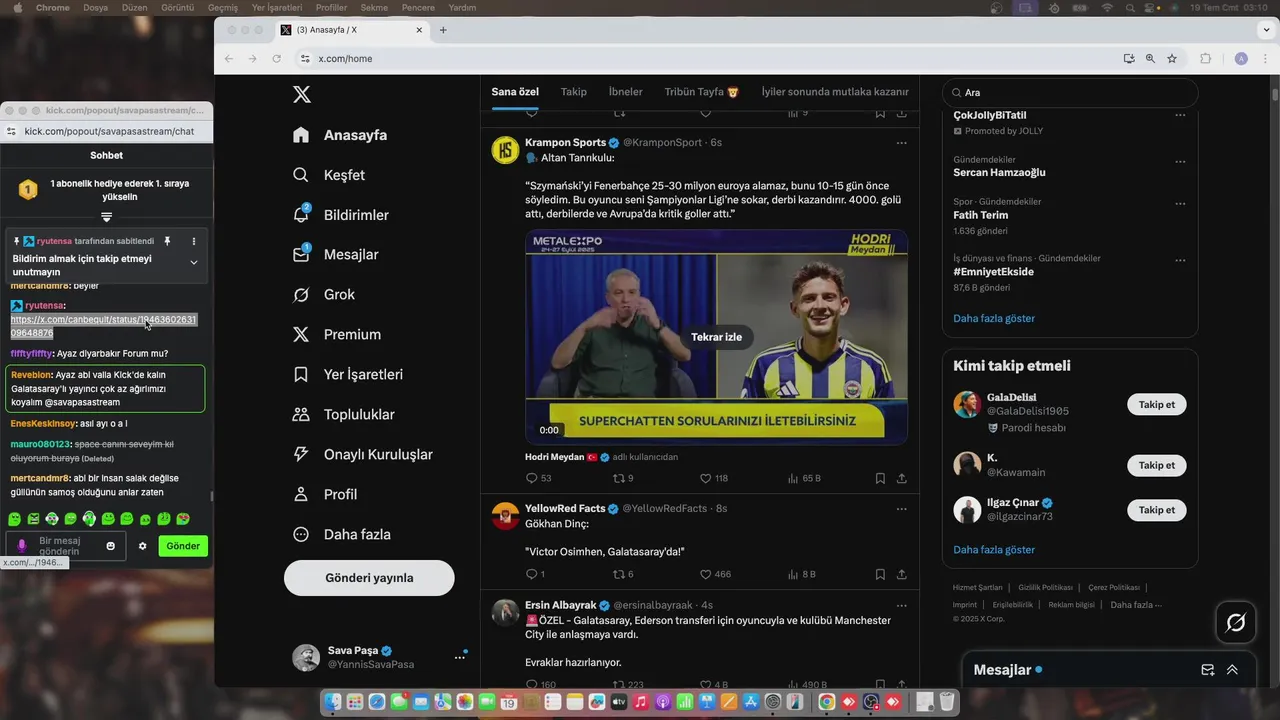1280x720 pixels.
Task: Open Topluluklar communities in the sidebar
Action: (x=343, y=415)
